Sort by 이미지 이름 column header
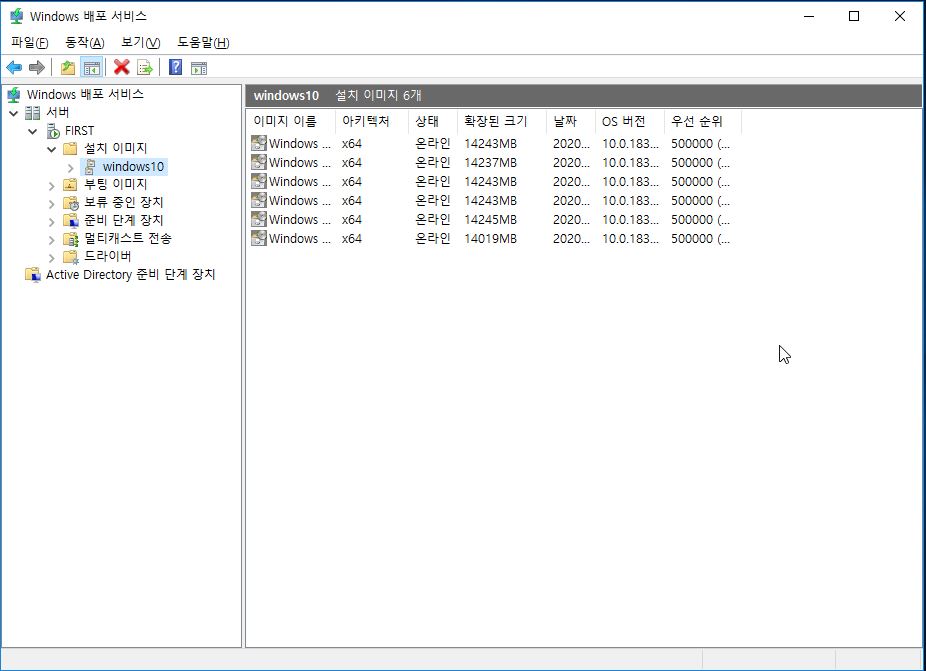The height and width of the screenshot is (671, 926). (291, 121)
